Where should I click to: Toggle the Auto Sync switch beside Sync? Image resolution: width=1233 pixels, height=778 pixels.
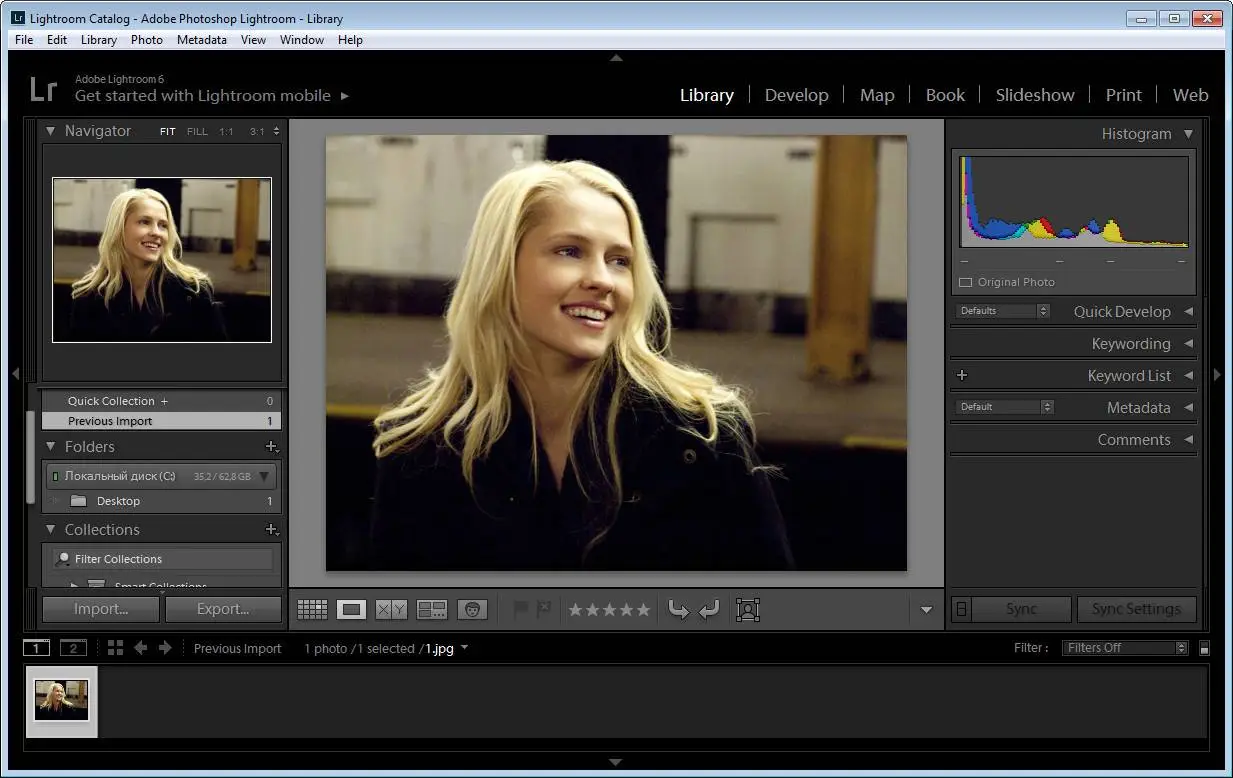click(961, 609)
